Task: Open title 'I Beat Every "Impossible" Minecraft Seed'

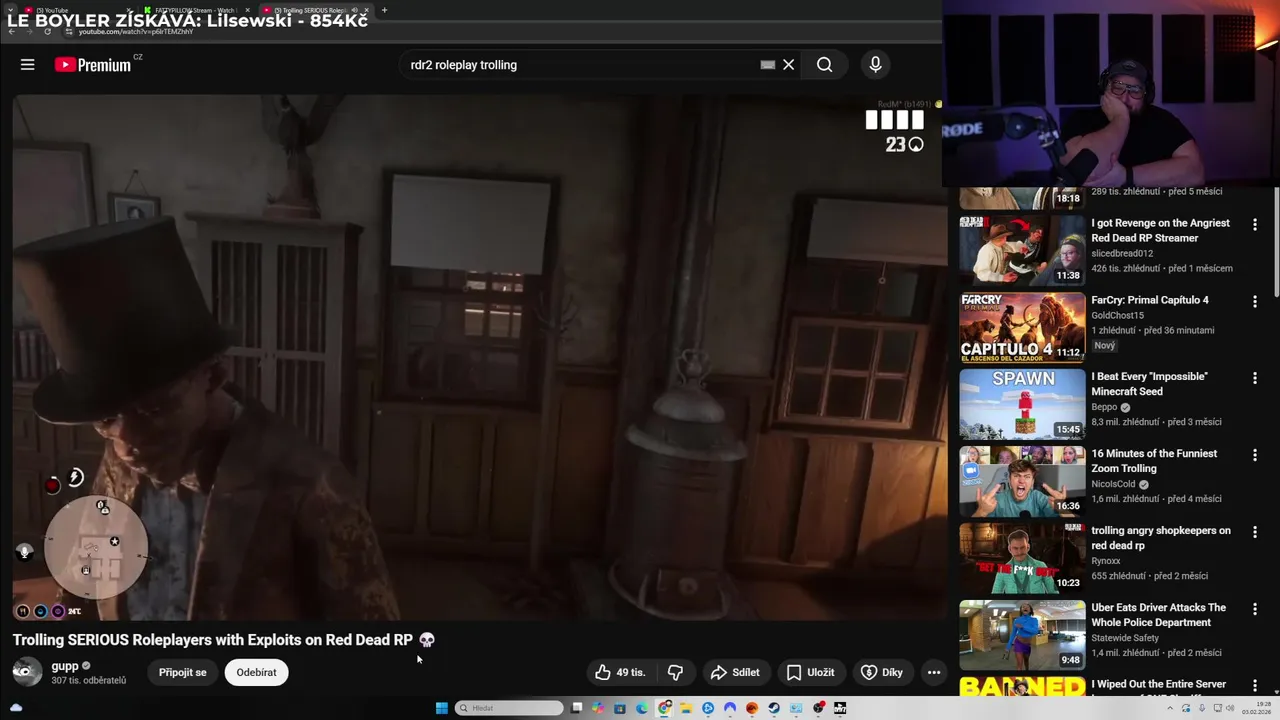Action: click(x=1149, y=384)
